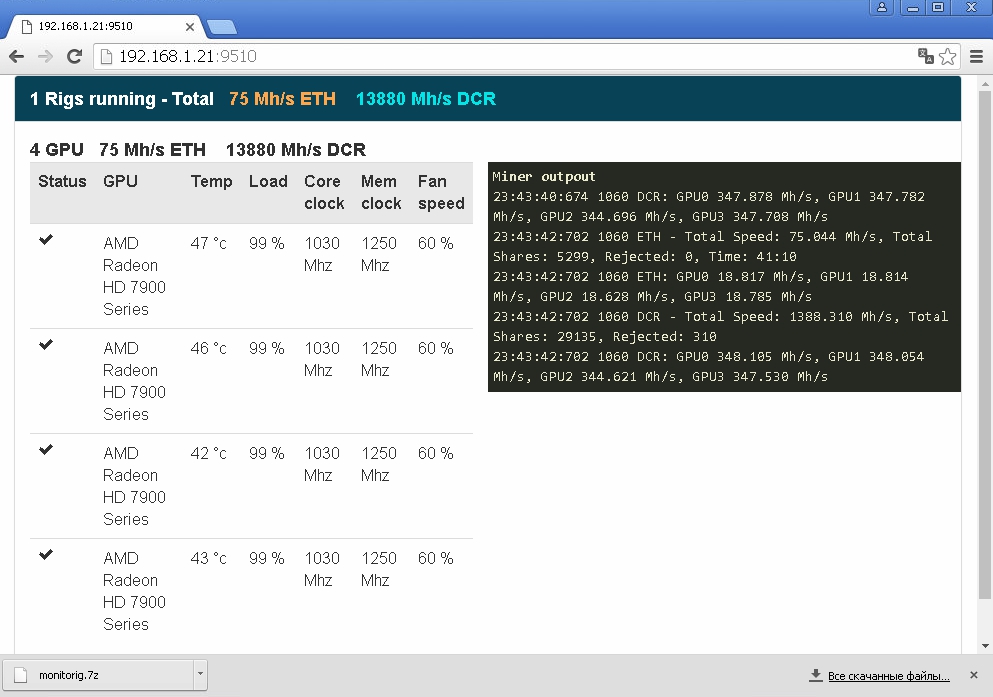Close the 192.168.1.21:9510 tab
The width and height of the screenshot is (993, 697).
189,27
